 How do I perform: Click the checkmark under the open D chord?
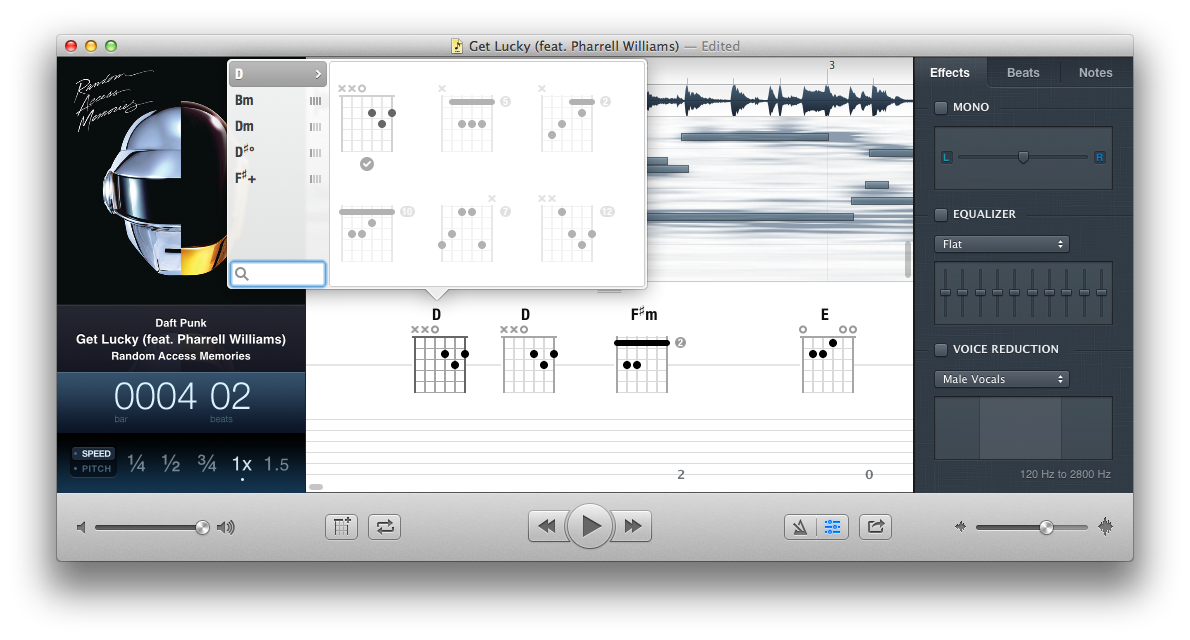[x=367, y=164]
